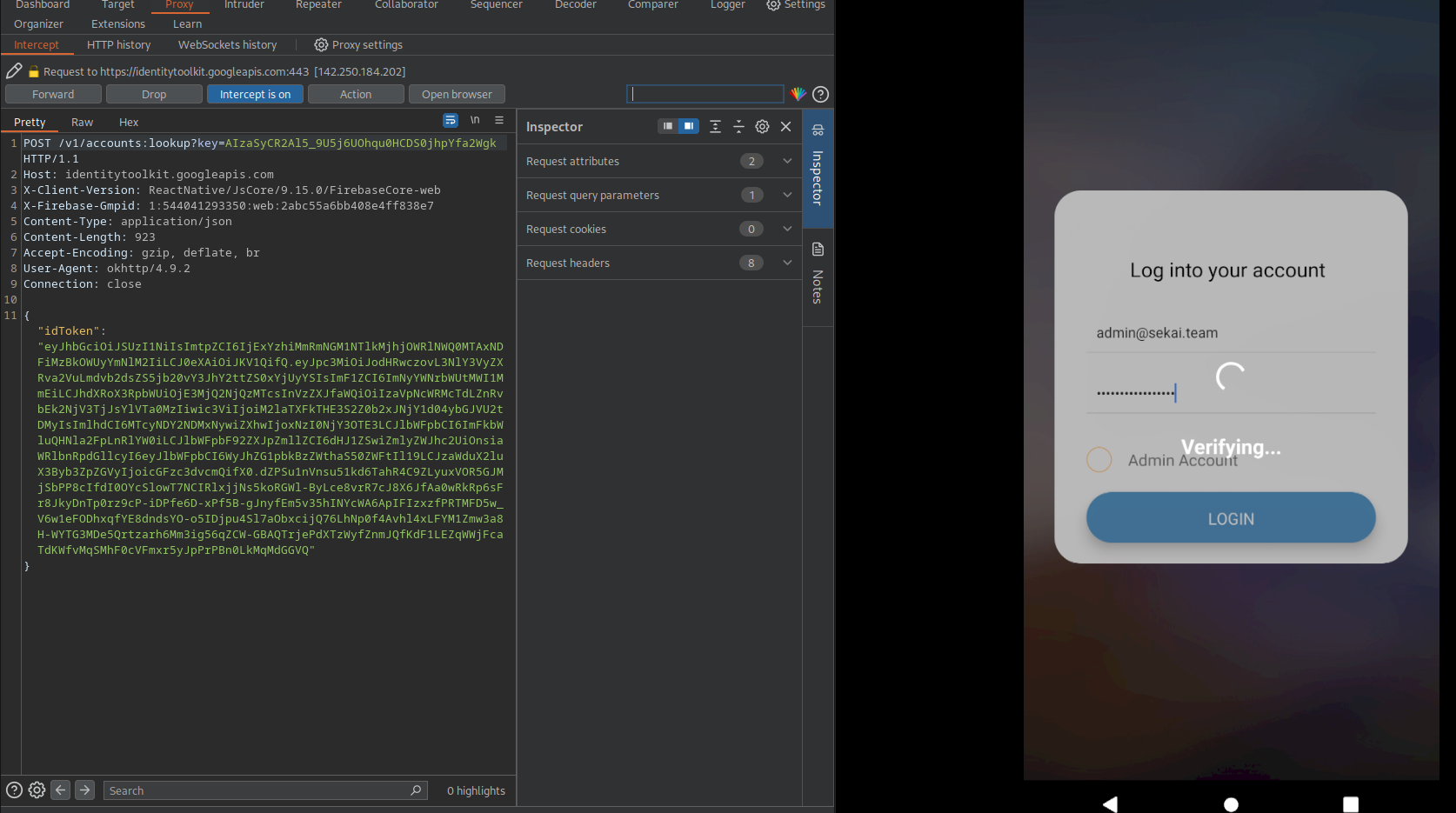Open the Inspector settings gear icon
This screenshot has height=813, width=1456.
(x=762, y=127)
